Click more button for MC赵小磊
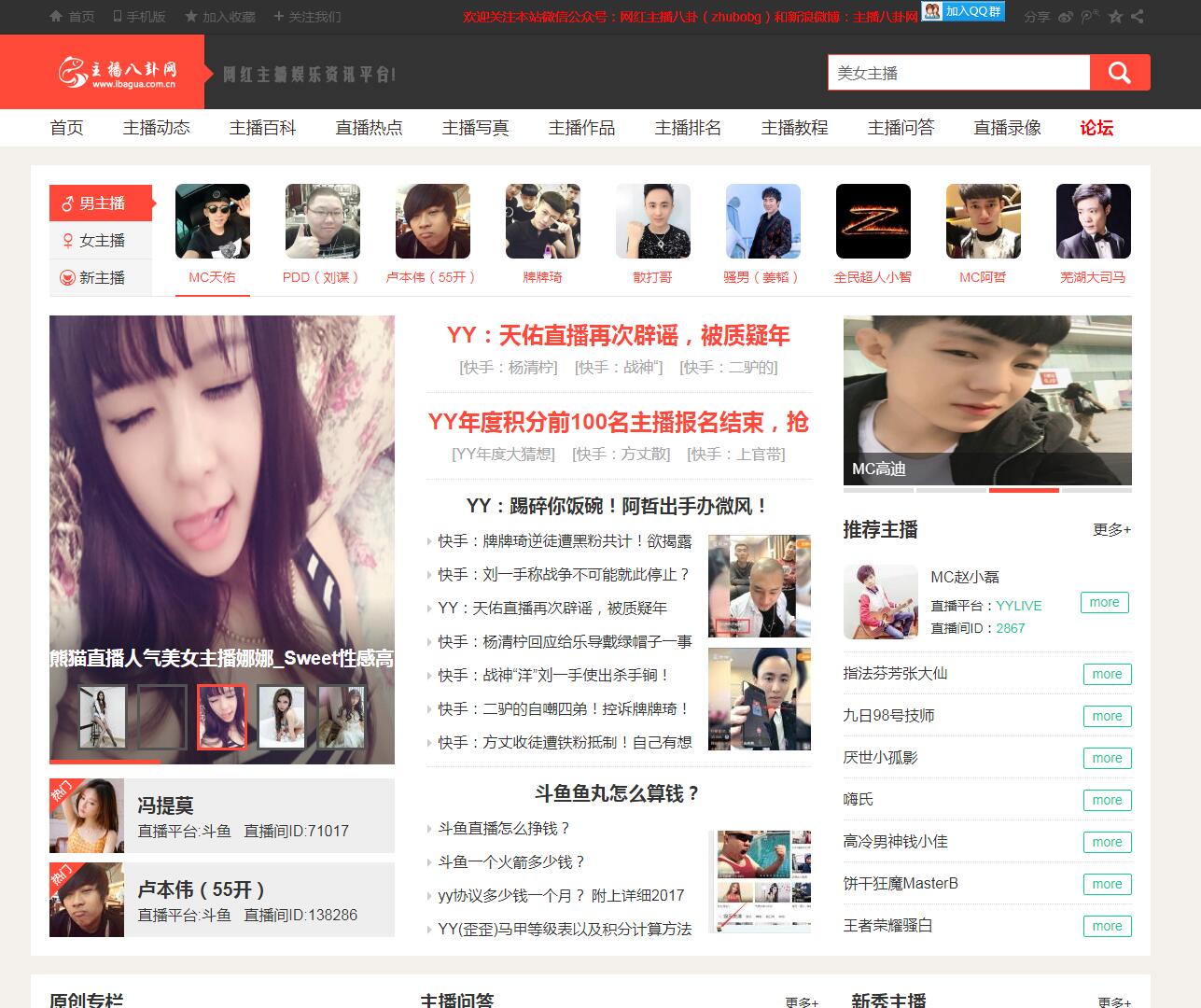Viewport: 1201px width, 1008px height. pos(1105,603)
